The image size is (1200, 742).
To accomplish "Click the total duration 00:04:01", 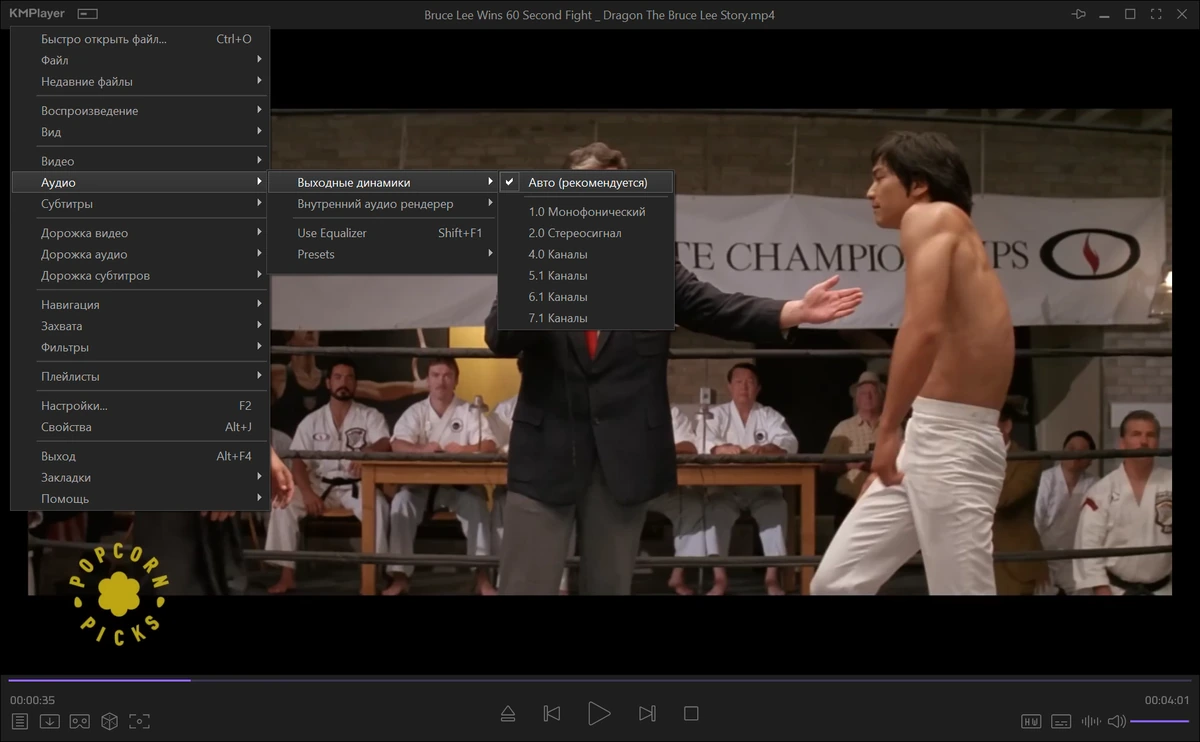I will coord(1167,700).
